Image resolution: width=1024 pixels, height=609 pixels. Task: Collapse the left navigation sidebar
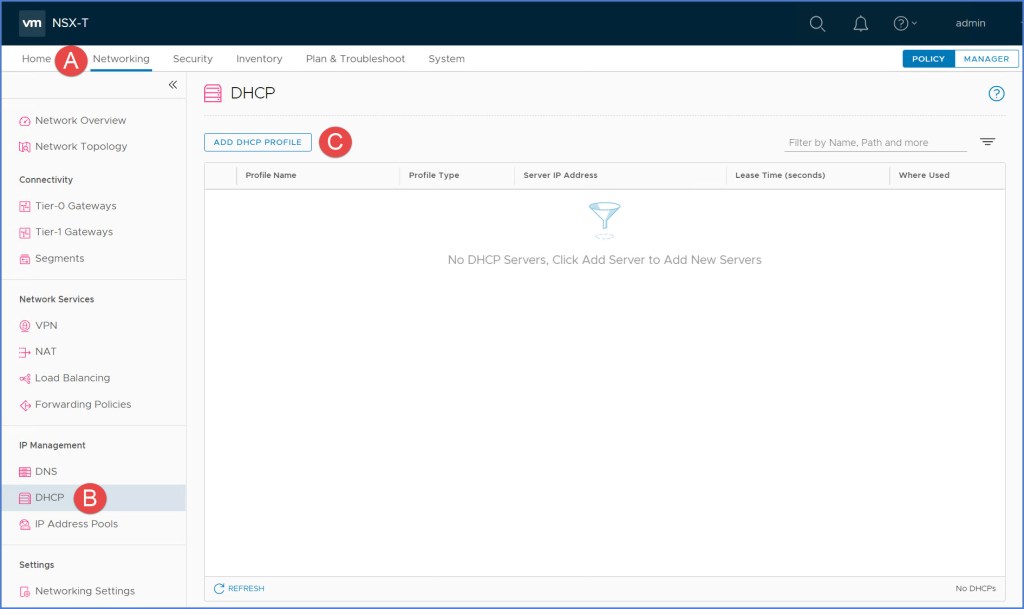click(x=172, y=85)
